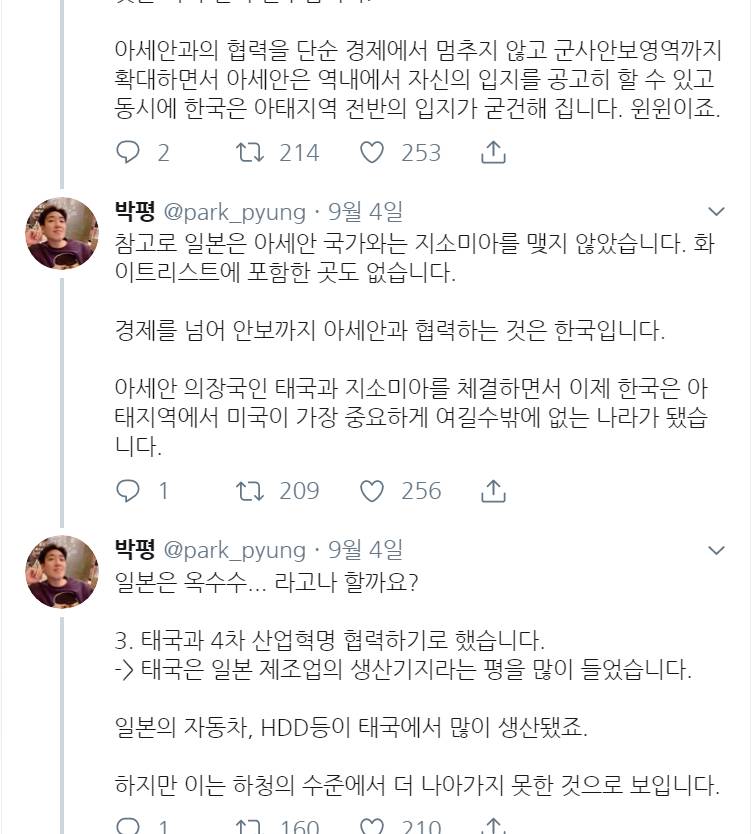Viewport: 754px width, 834px height.
Task: Share the middle tweet via share icon
Action: pyautogui.click(x=491, y=491)
